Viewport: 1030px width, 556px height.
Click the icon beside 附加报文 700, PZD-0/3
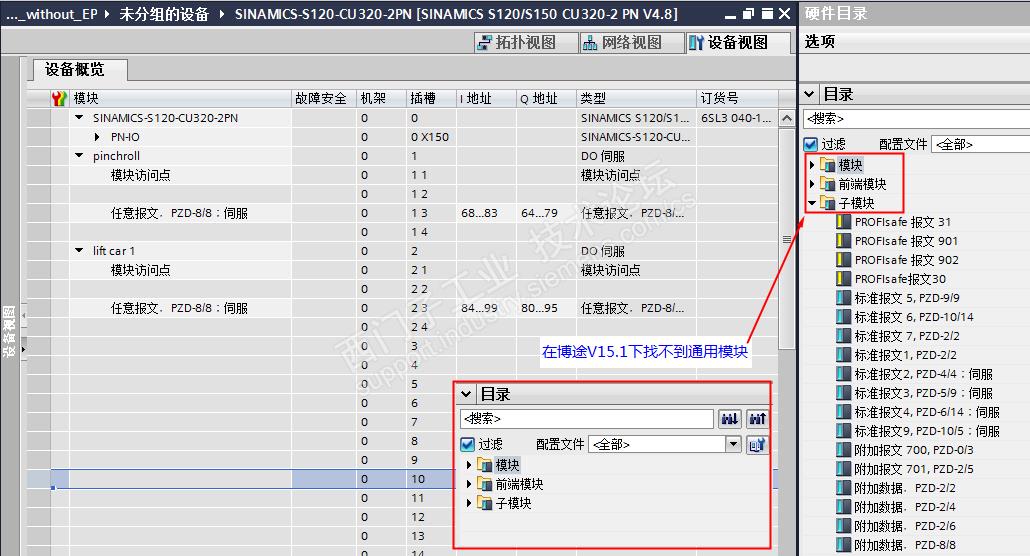(843, 451)
